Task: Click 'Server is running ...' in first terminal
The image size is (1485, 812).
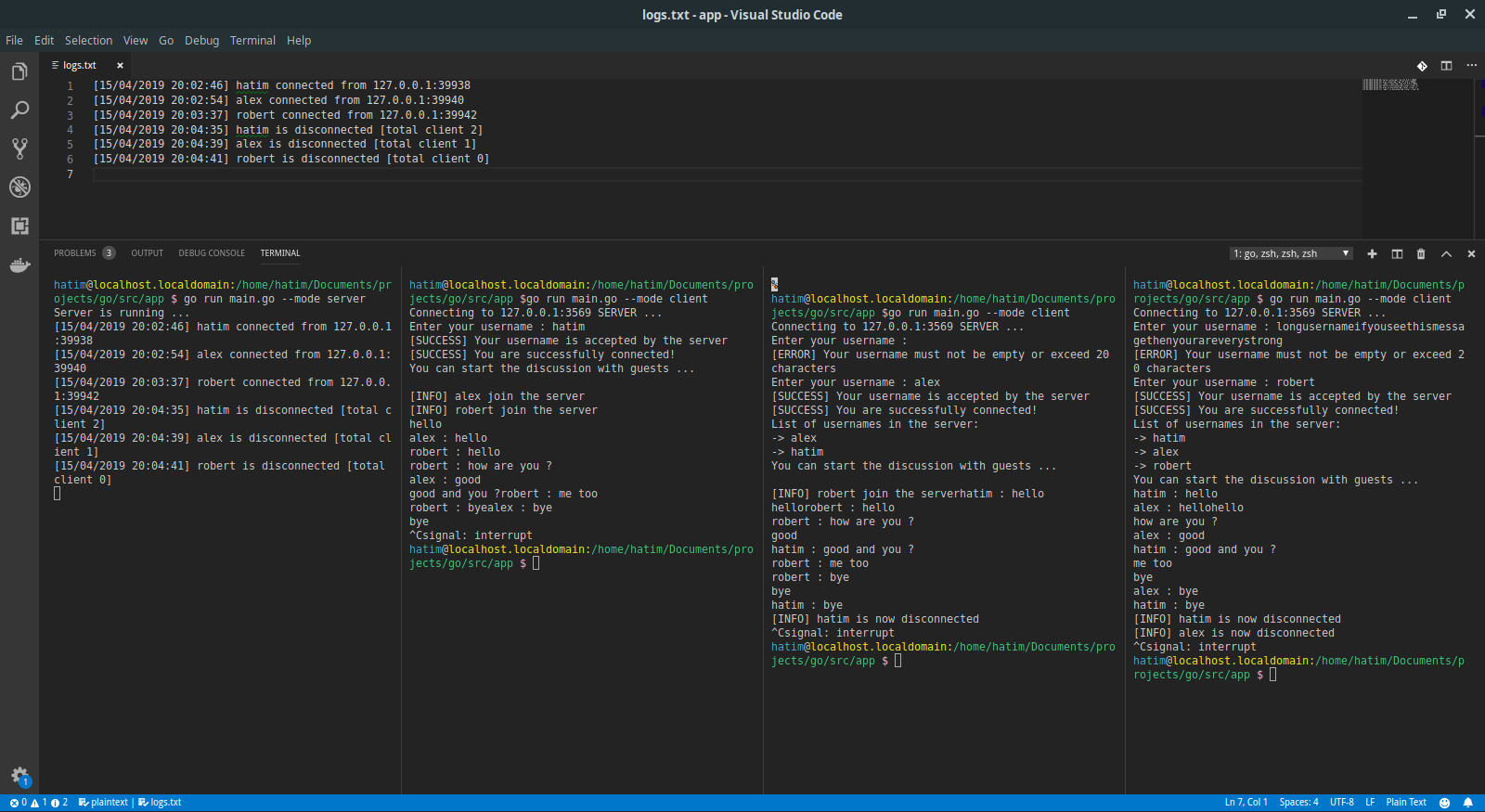Action: (x=122, y=313)
